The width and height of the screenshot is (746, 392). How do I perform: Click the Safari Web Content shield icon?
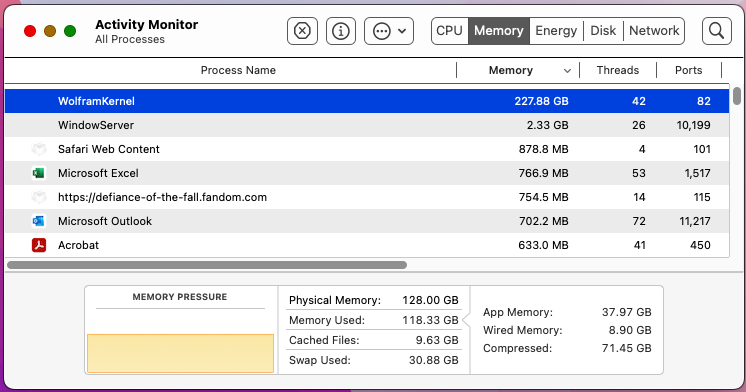tap(39, 149)
